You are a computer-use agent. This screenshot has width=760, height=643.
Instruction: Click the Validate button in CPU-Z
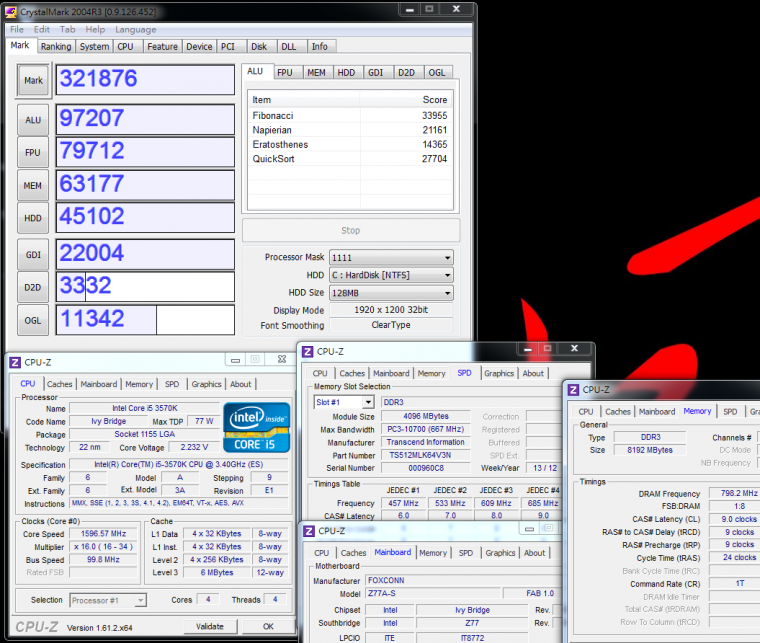(209, 626)
